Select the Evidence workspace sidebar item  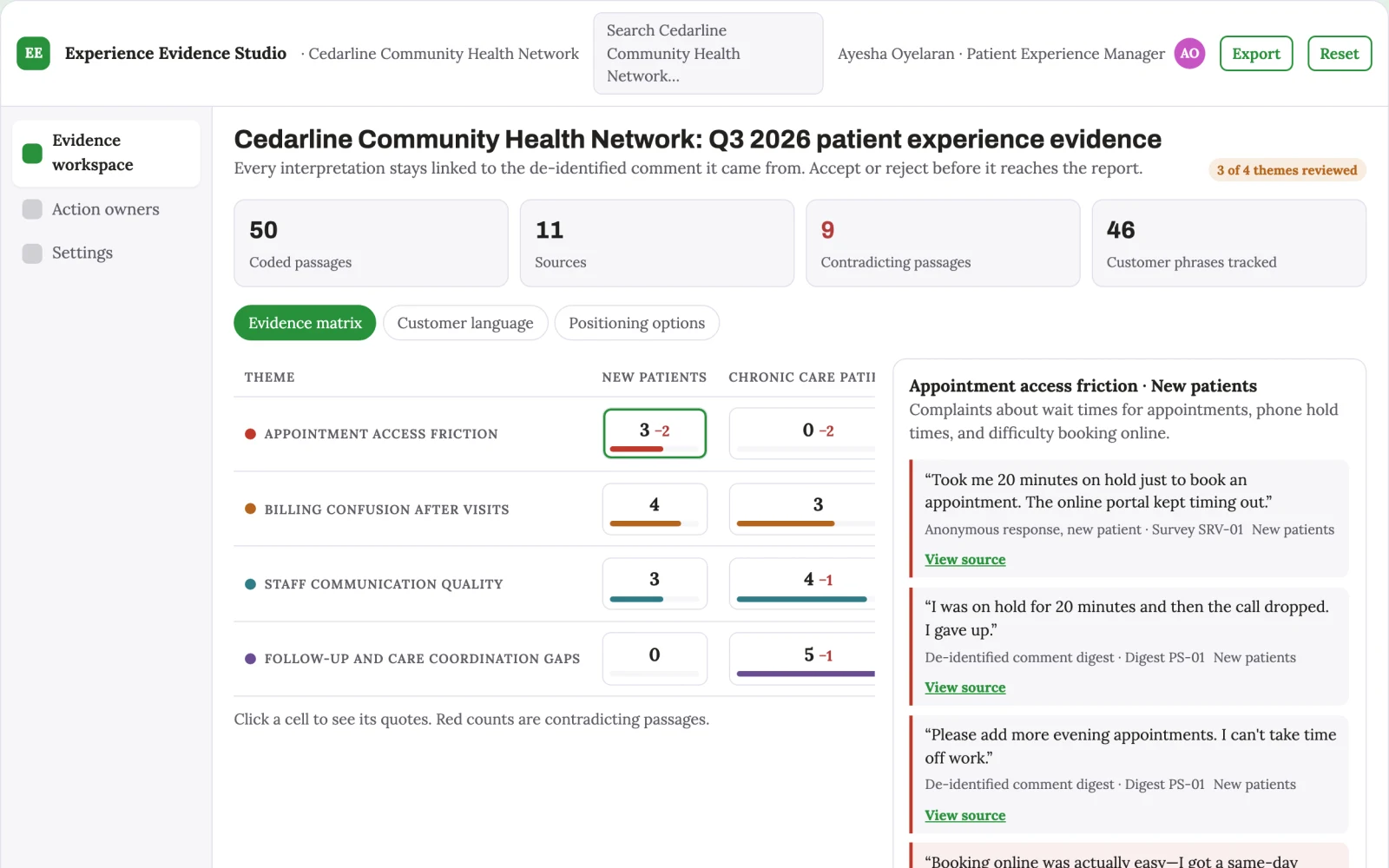click(106, 153)
